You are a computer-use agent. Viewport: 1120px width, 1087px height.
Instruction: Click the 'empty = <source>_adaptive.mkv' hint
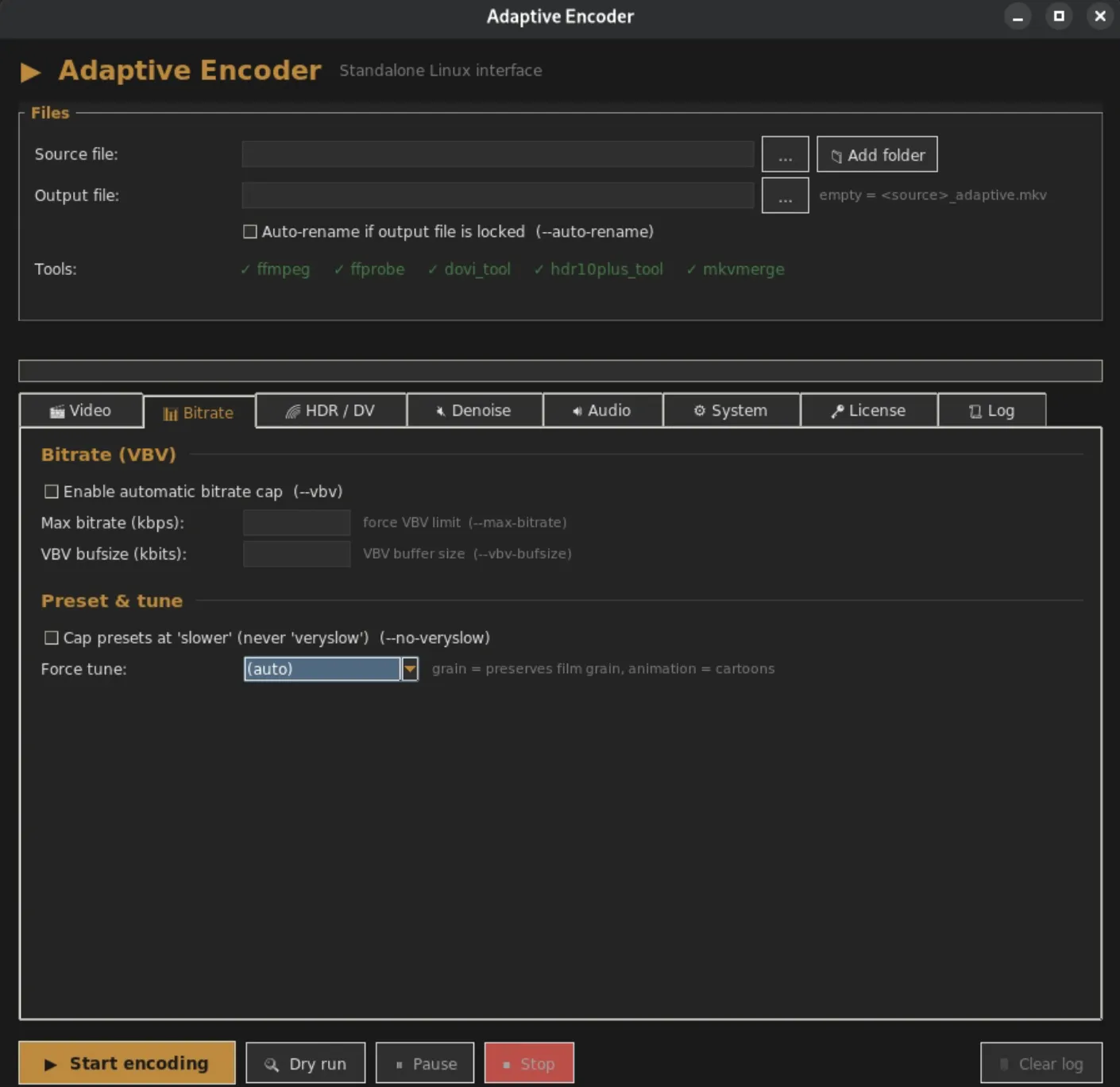[x=933, y=195]
